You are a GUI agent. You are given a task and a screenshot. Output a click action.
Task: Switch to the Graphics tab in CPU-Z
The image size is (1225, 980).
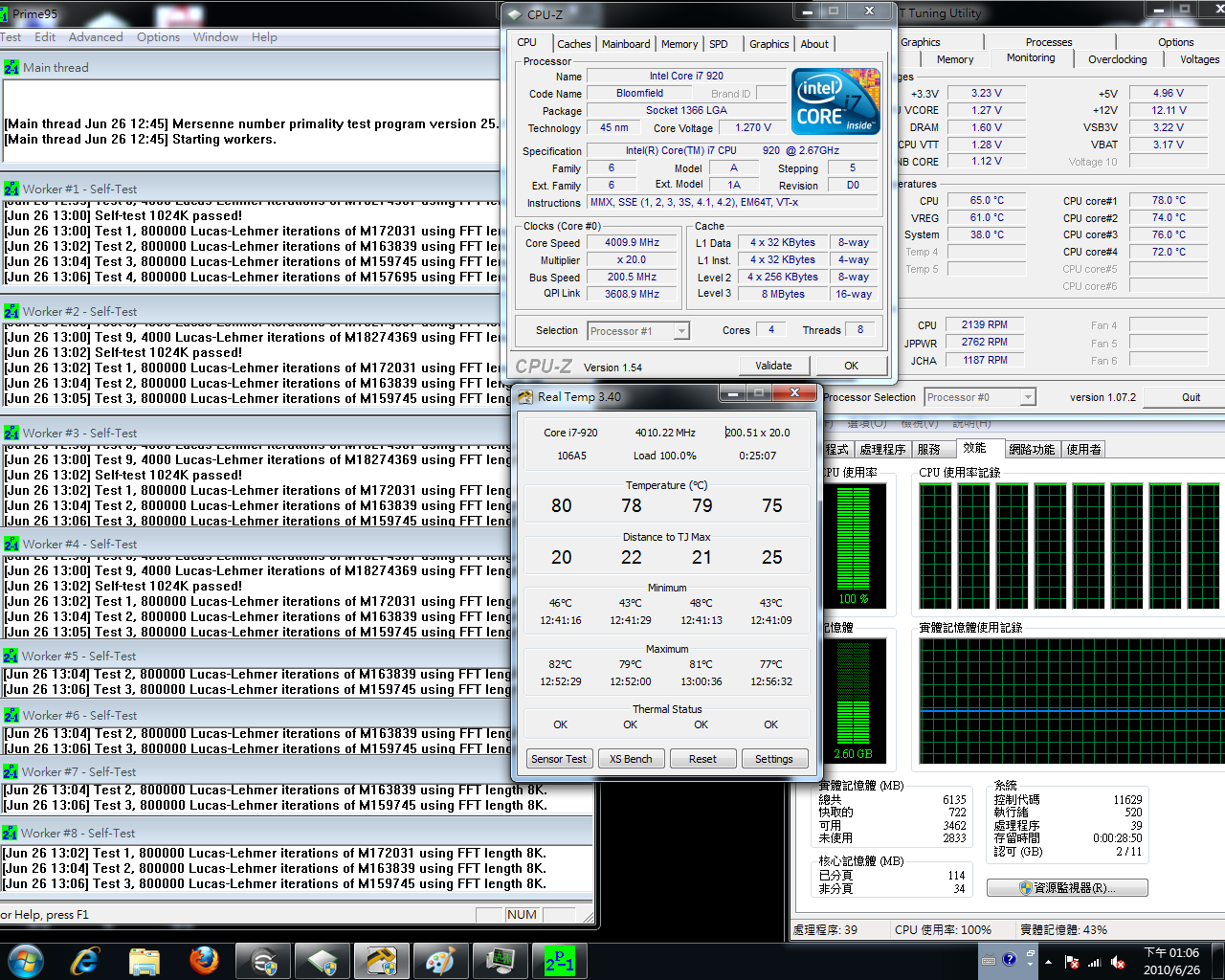pyautogui.click(x=769, y=44)
